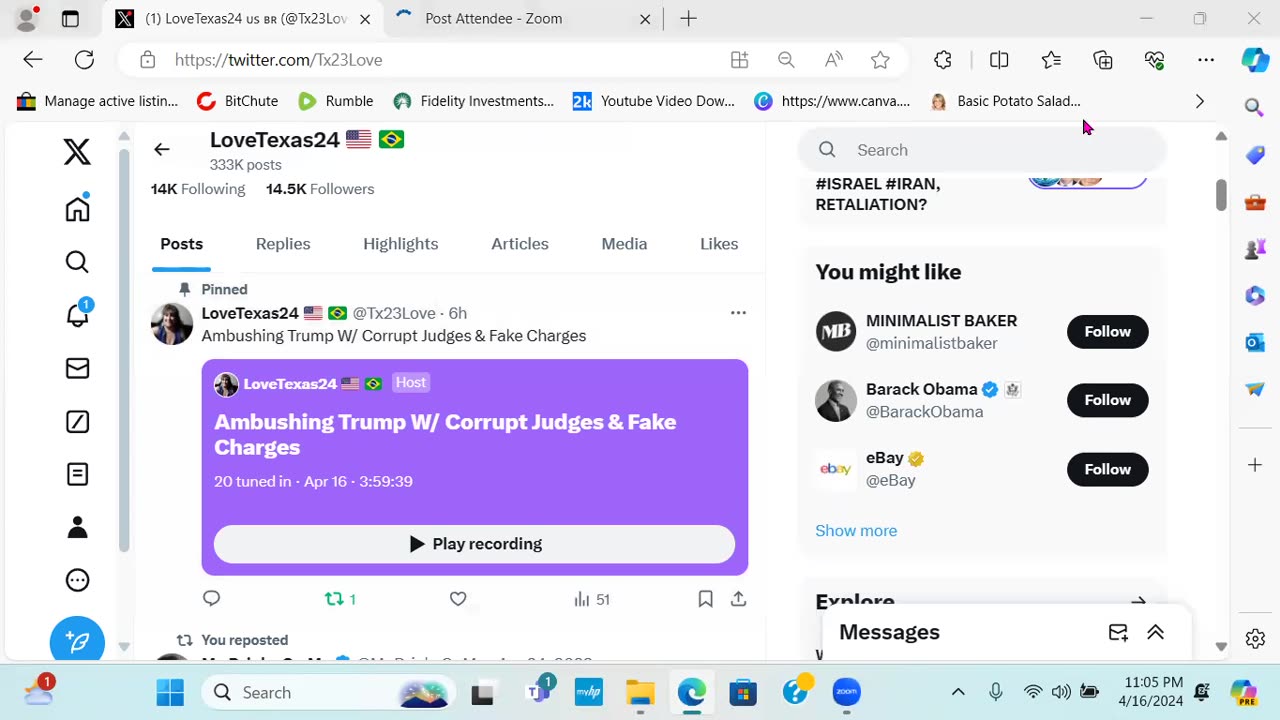Viewport: 1280px width, 720px height.
Task: Click the browser address bar URL
Action: click(x=278, y=60)
